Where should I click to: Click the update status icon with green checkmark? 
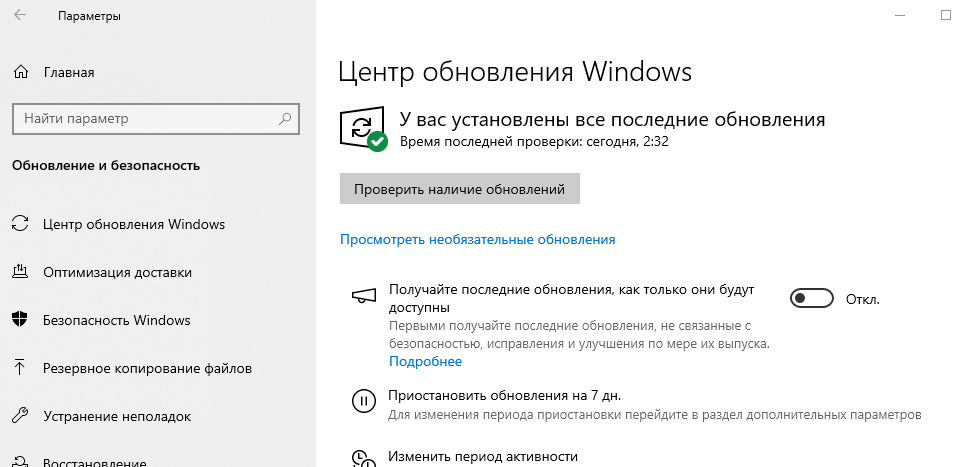click(363, 129)
